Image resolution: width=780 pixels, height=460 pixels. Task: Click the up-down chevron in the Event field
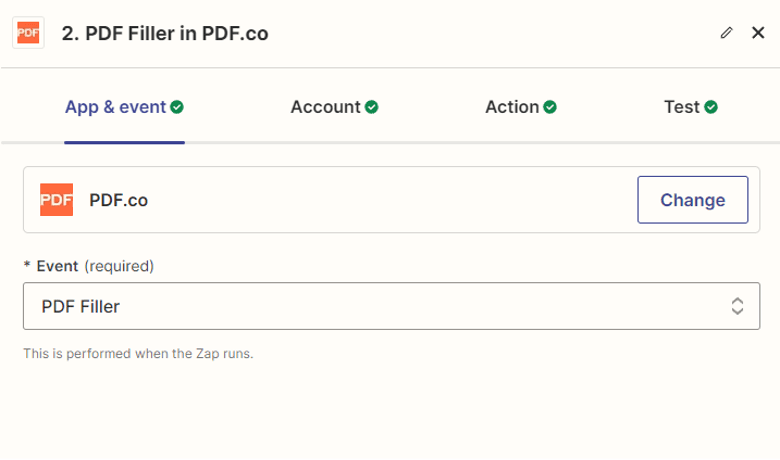(737, 306)
